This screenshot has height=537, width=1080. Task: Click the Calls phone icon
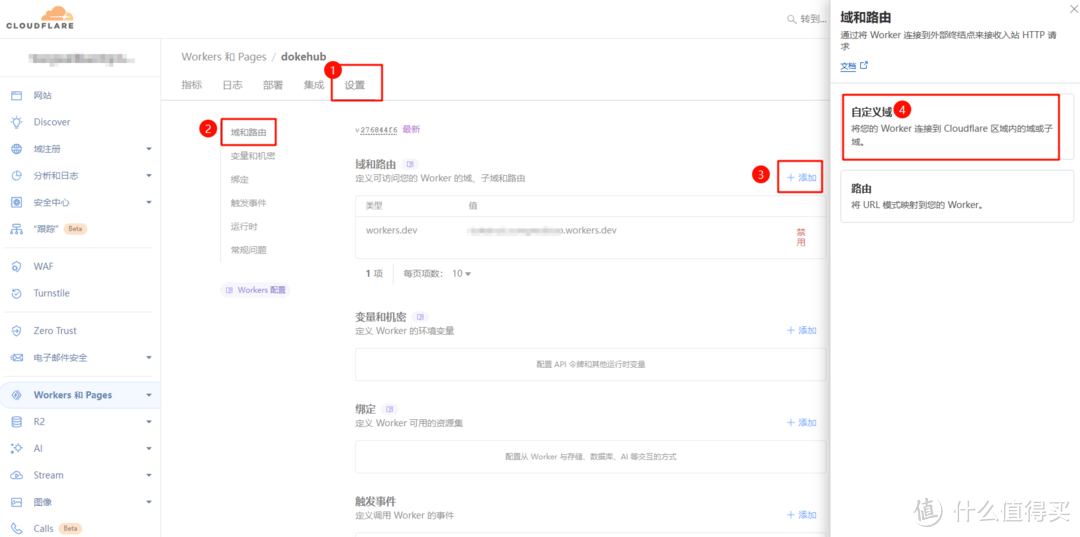point(17,529)
